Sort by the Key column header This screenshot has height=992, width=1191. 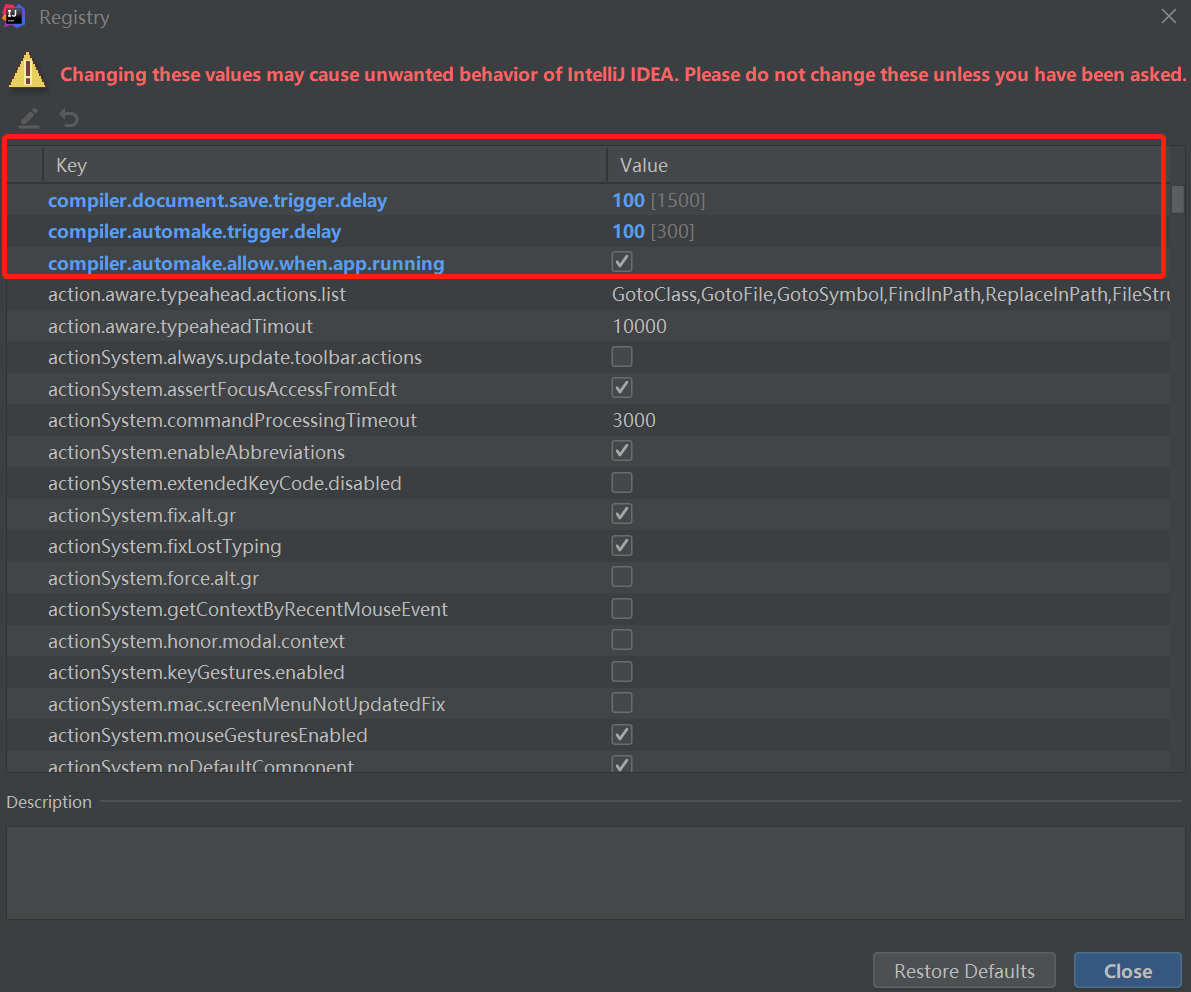pyautogui.click(x=325, y=165)
